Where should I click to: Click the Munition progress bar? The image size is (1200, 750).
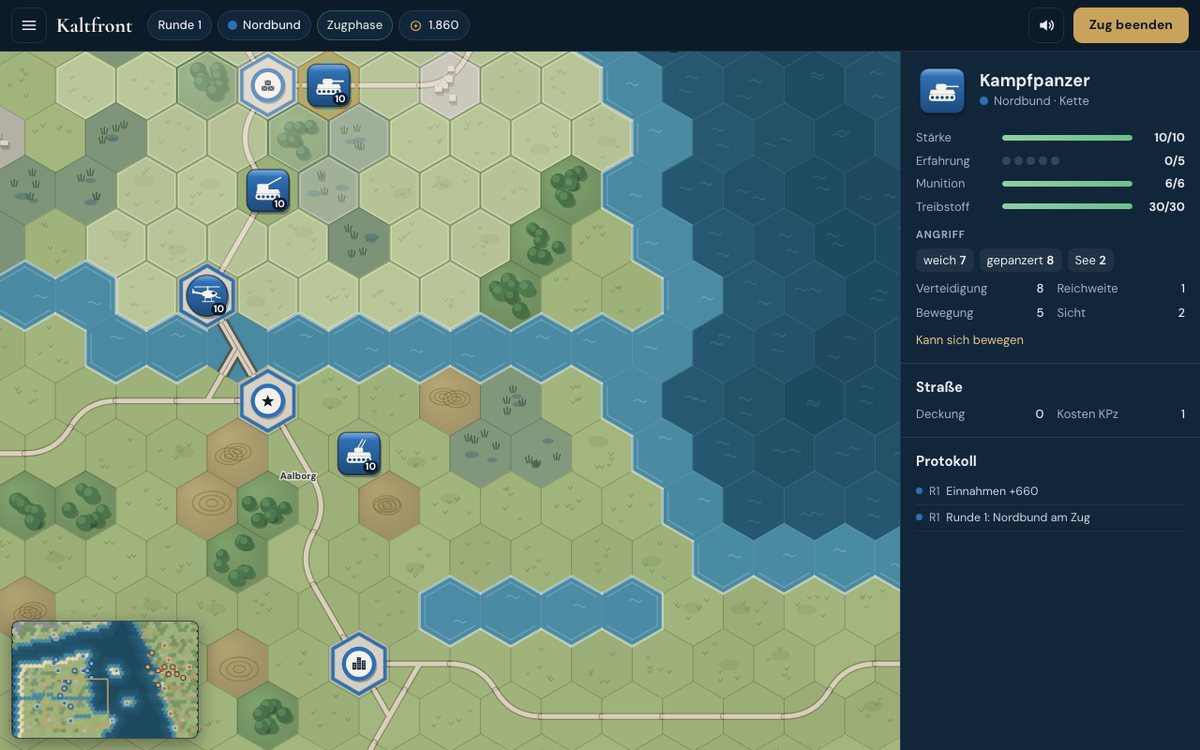coord(1067,184)
